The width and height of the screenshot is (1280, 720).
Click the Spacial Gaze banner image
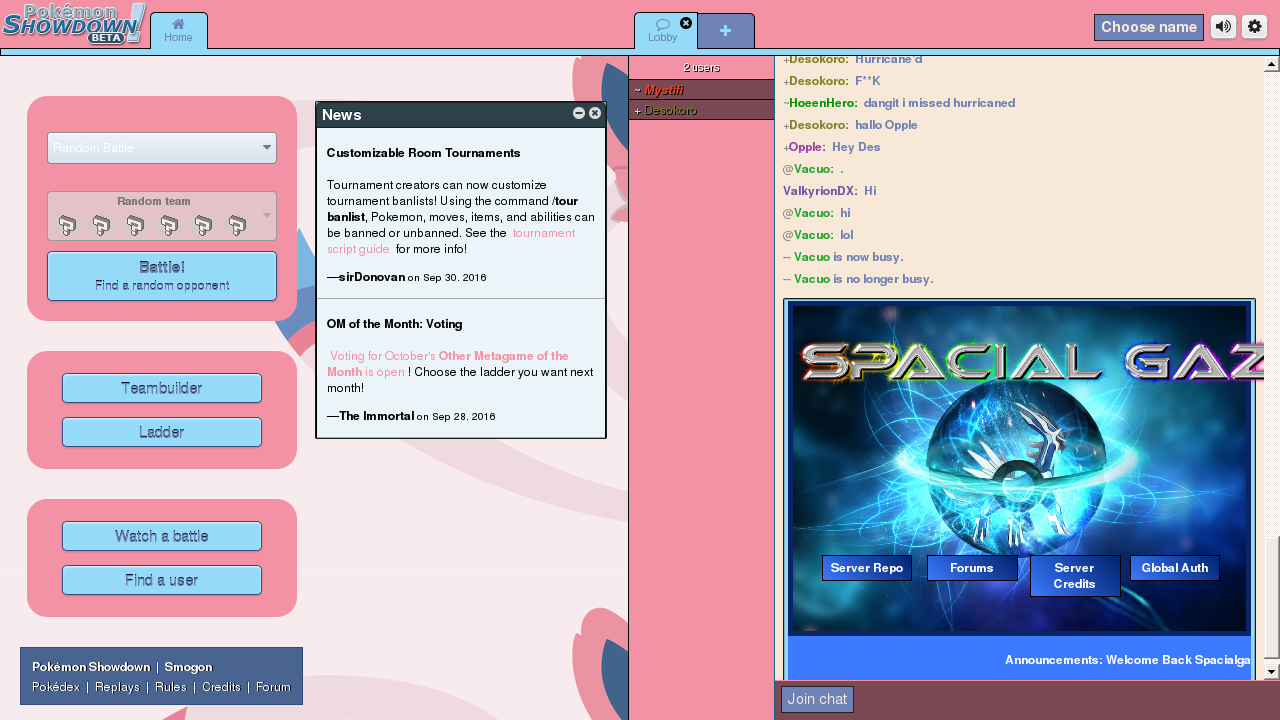(x=1020, y=468)
